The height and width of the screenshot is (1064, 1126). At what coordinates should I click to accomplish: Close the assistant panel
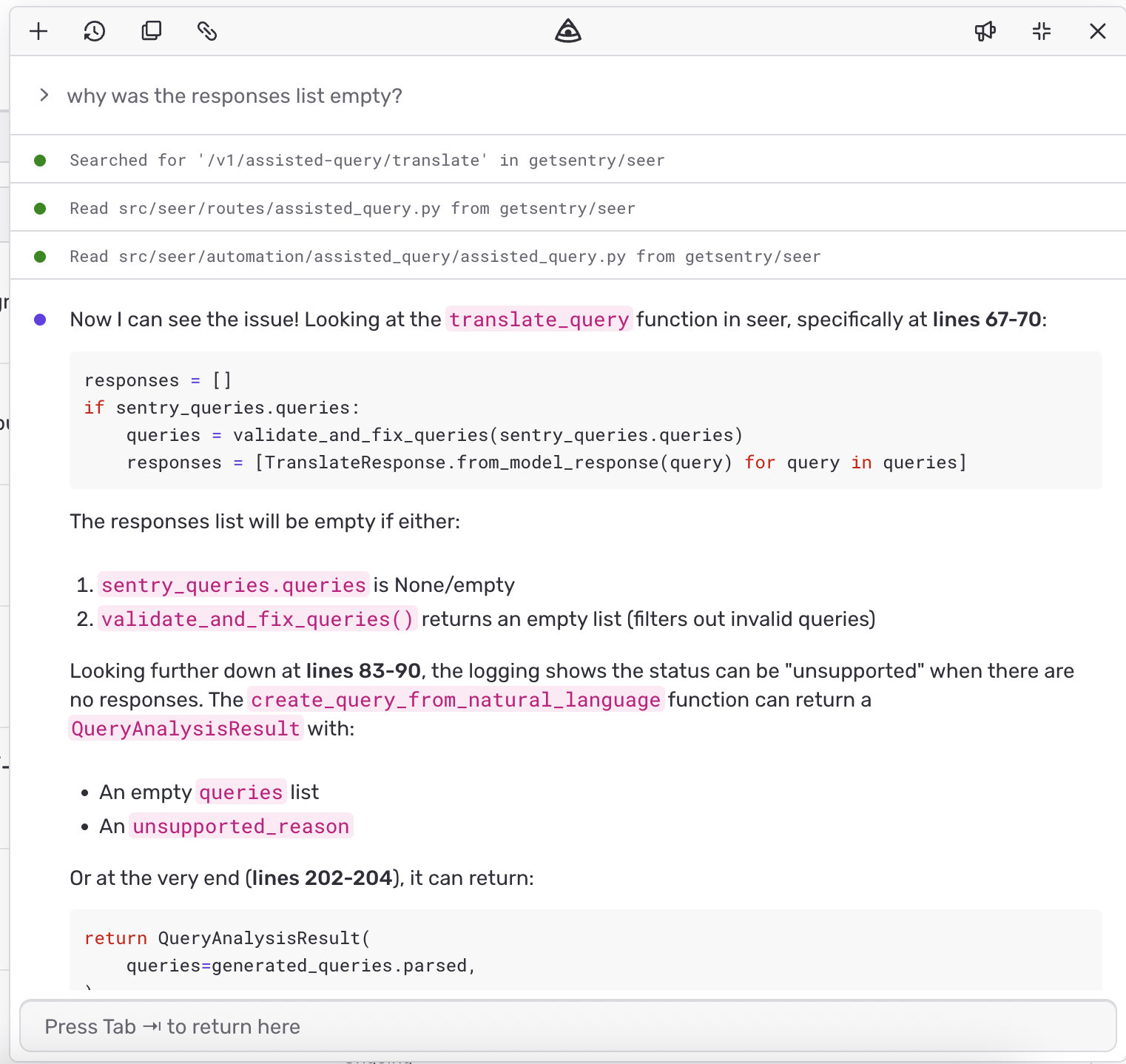(x=1098, y=31)
